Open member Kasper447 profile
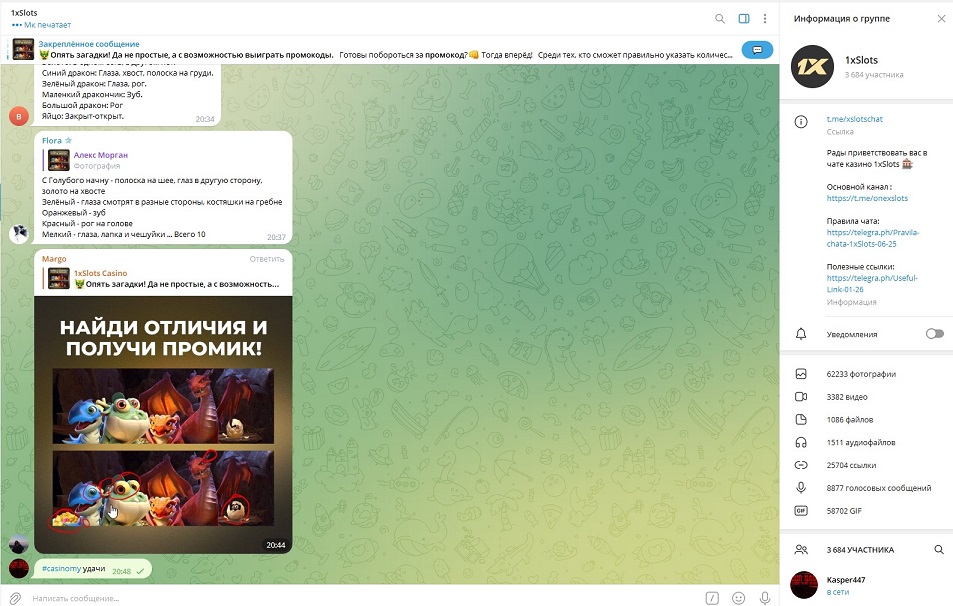The width and height of the screenshot is (953, 606). pyautogui.click(x=866, y=585)
